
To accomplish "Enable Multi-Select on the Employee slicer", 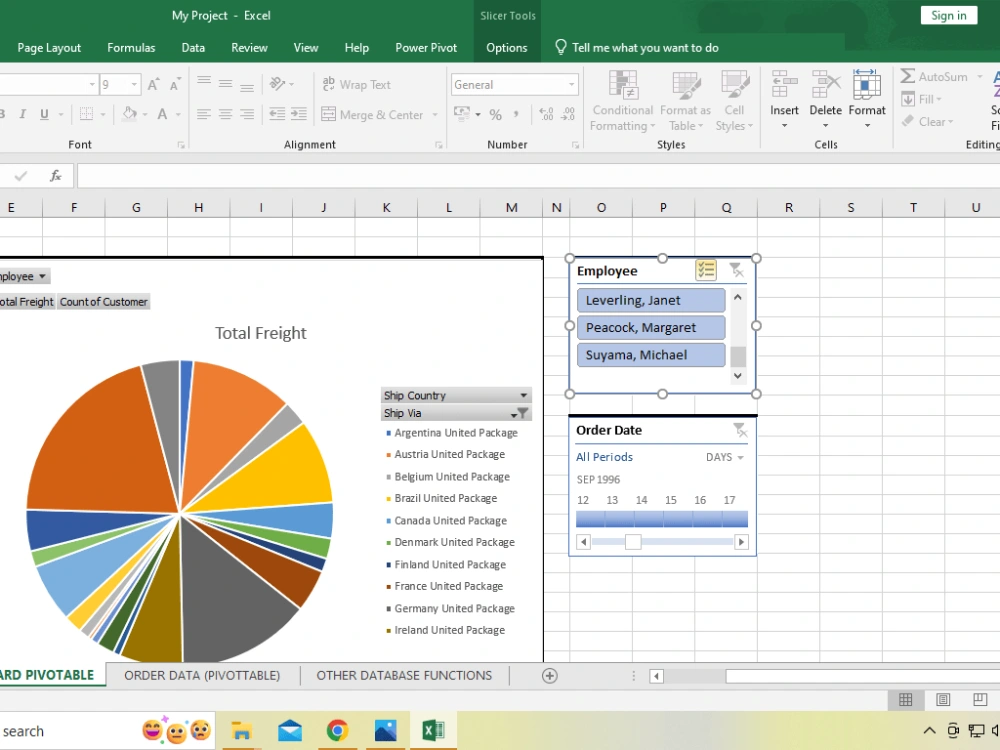I will [x=707, y=269].
